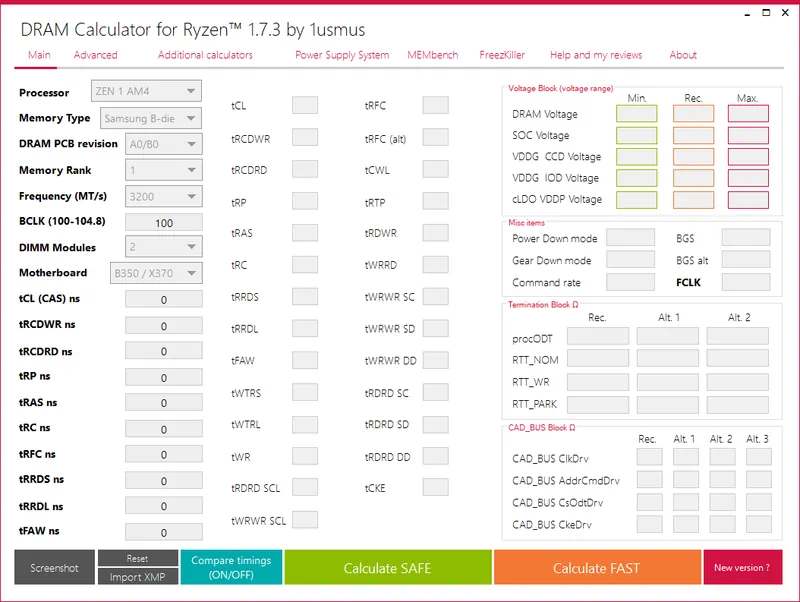Click the Import XMP button
Viewport: 800px width, 602px height.
[138, 576]
